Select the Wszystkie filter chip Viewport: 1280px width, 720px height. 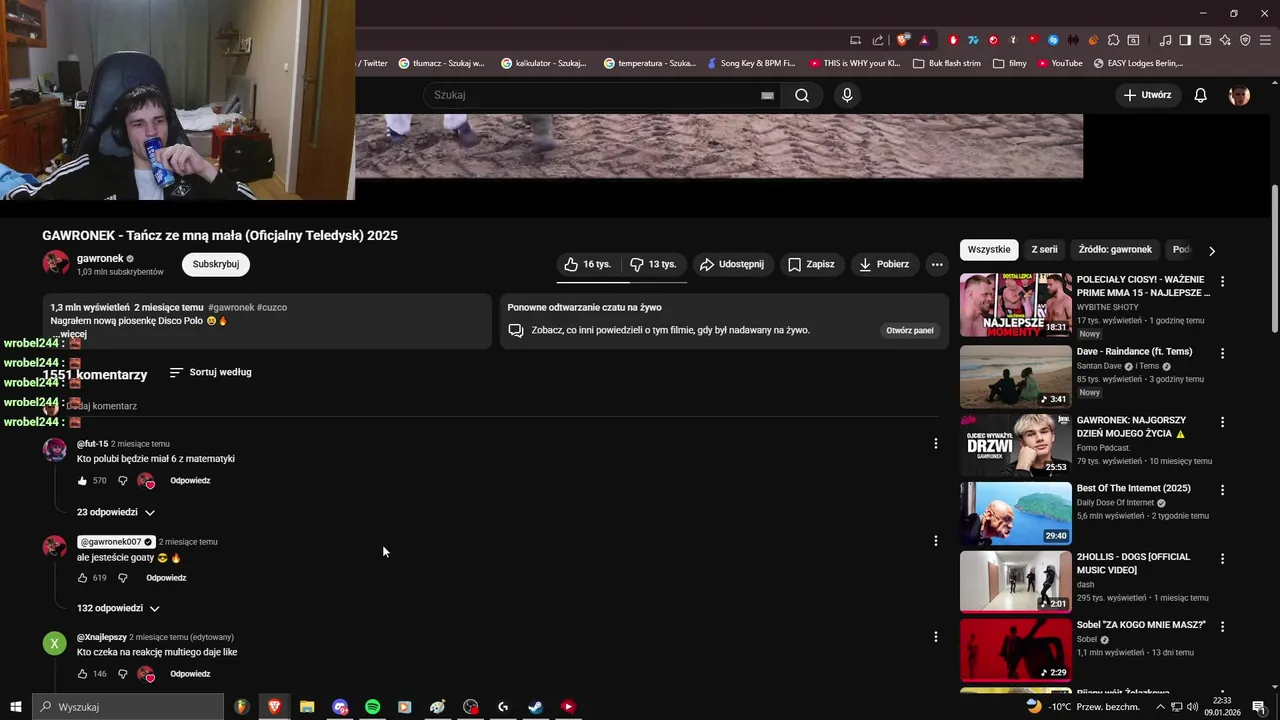(989, 249)
